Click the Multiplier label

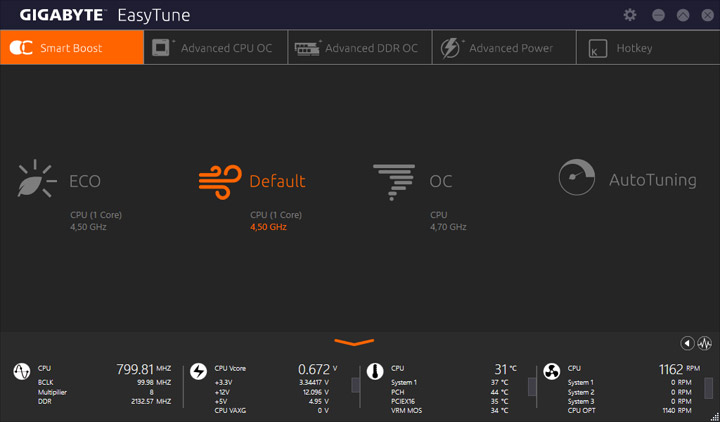point(52,392)
